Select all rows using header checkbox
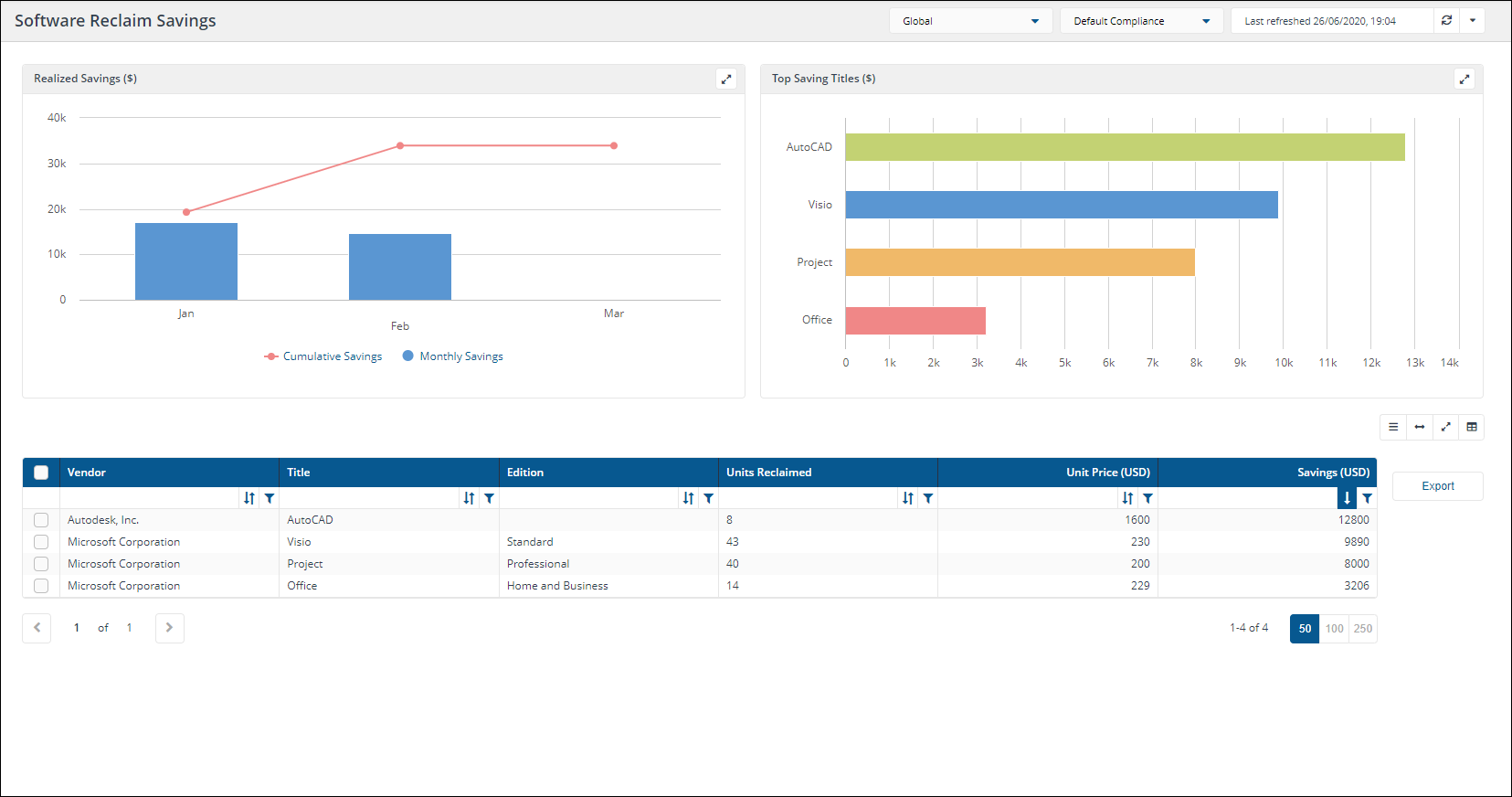The height and width of the screenshot is (797, 1512). click(x=41, y=473)
